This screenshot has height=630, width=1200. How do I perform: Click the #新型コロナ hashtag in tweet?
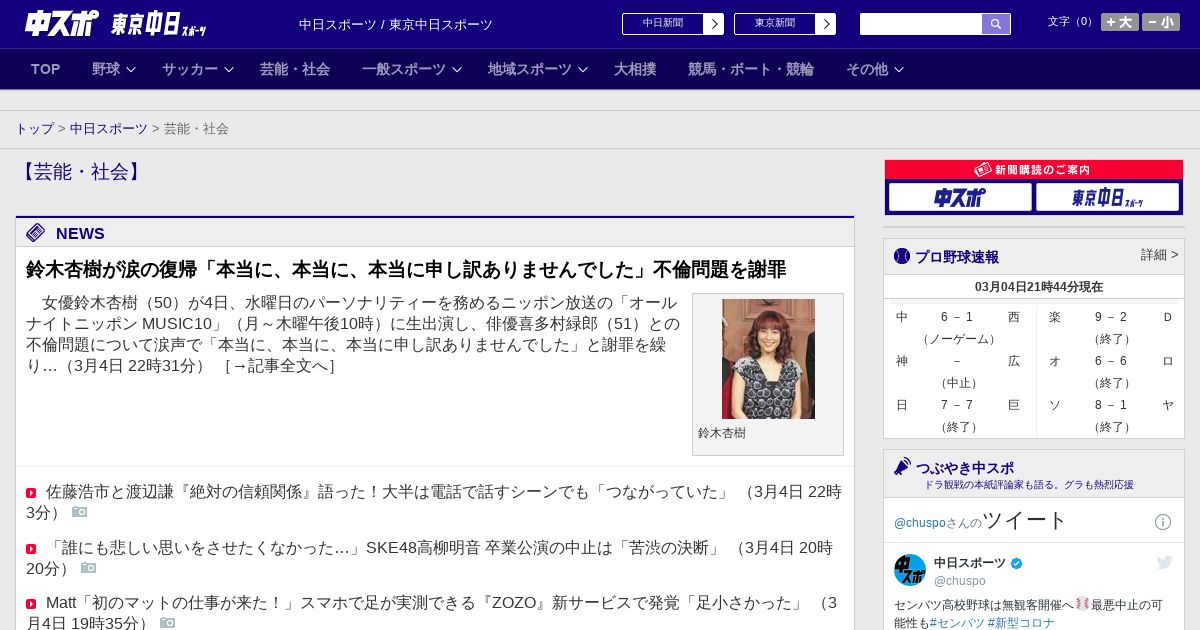coord(1021,623)
